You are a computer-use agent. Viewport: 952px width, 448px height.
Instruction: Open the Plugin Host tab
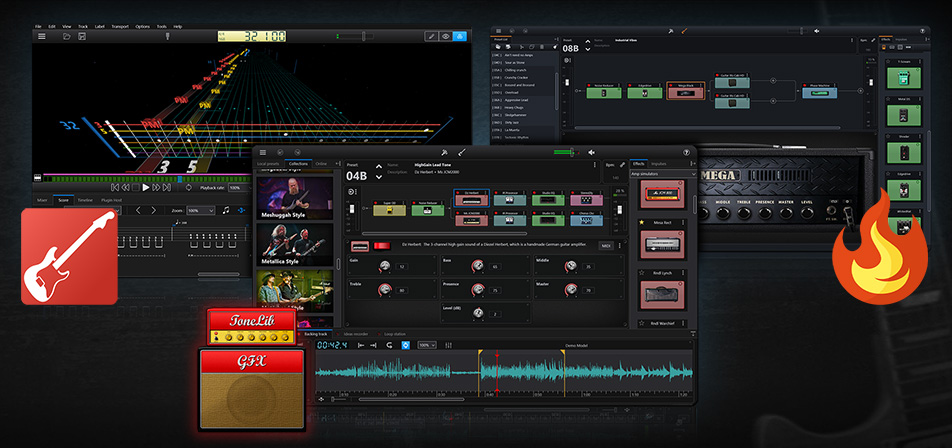pyautogui.click(x=112, y=200)
